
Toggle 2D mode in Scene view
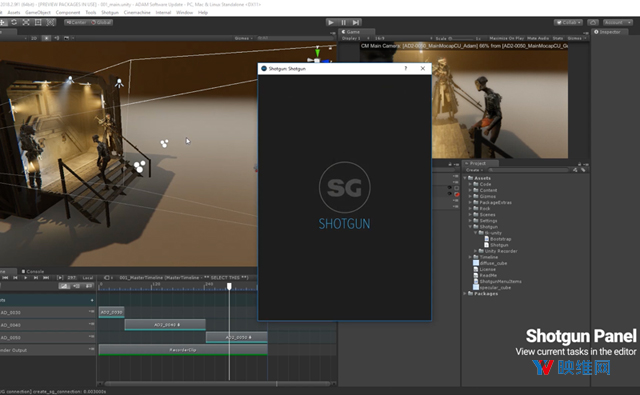pyautogui.click(x=34, y=38)
